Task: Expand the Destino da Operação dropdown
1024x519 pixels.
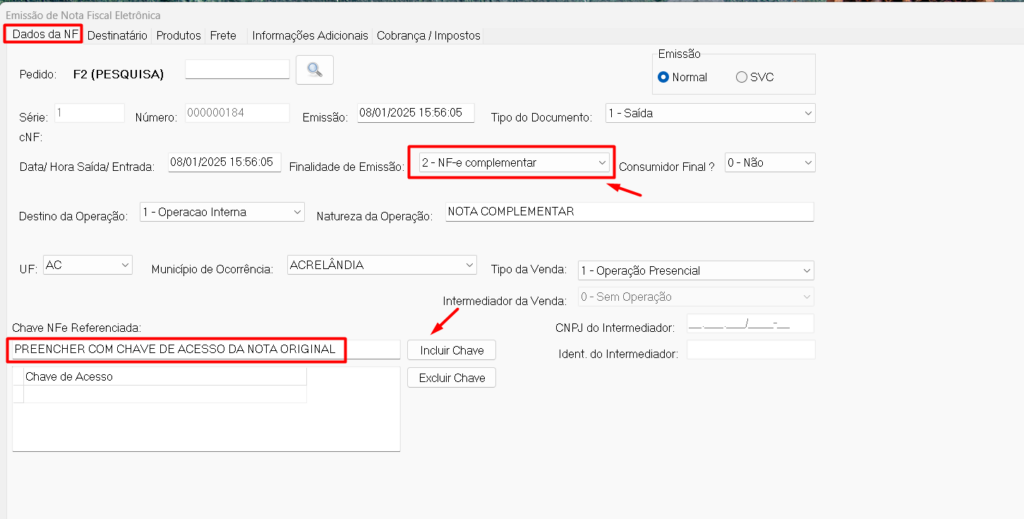Action: tap(222, 212)
